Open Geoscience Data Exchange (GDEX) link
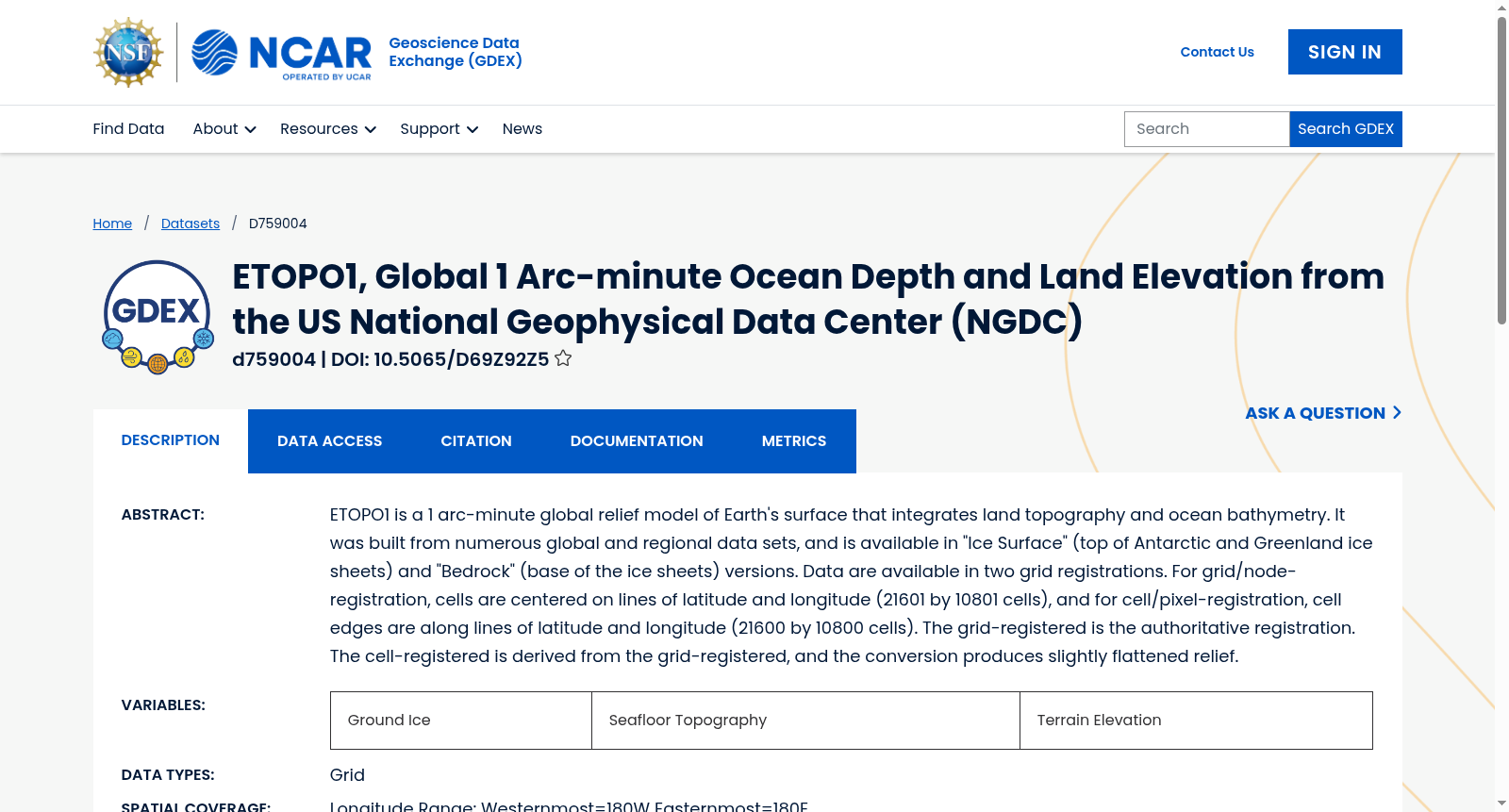The width and height of the screenshot is (1509, 812). 455,52
